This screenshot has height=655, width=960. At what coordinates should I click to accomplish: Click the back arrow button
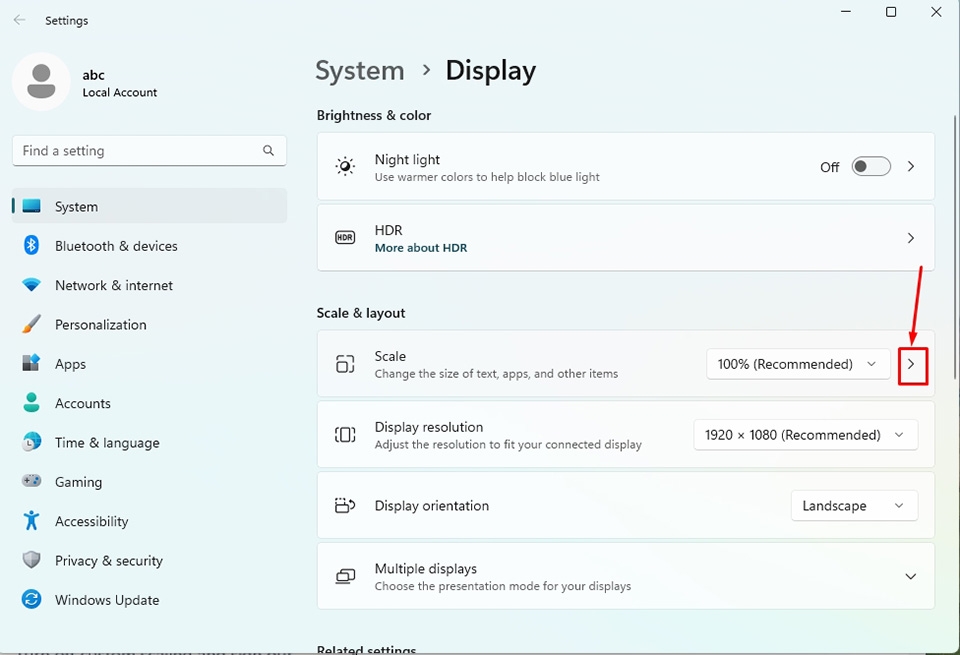point(19,19)
